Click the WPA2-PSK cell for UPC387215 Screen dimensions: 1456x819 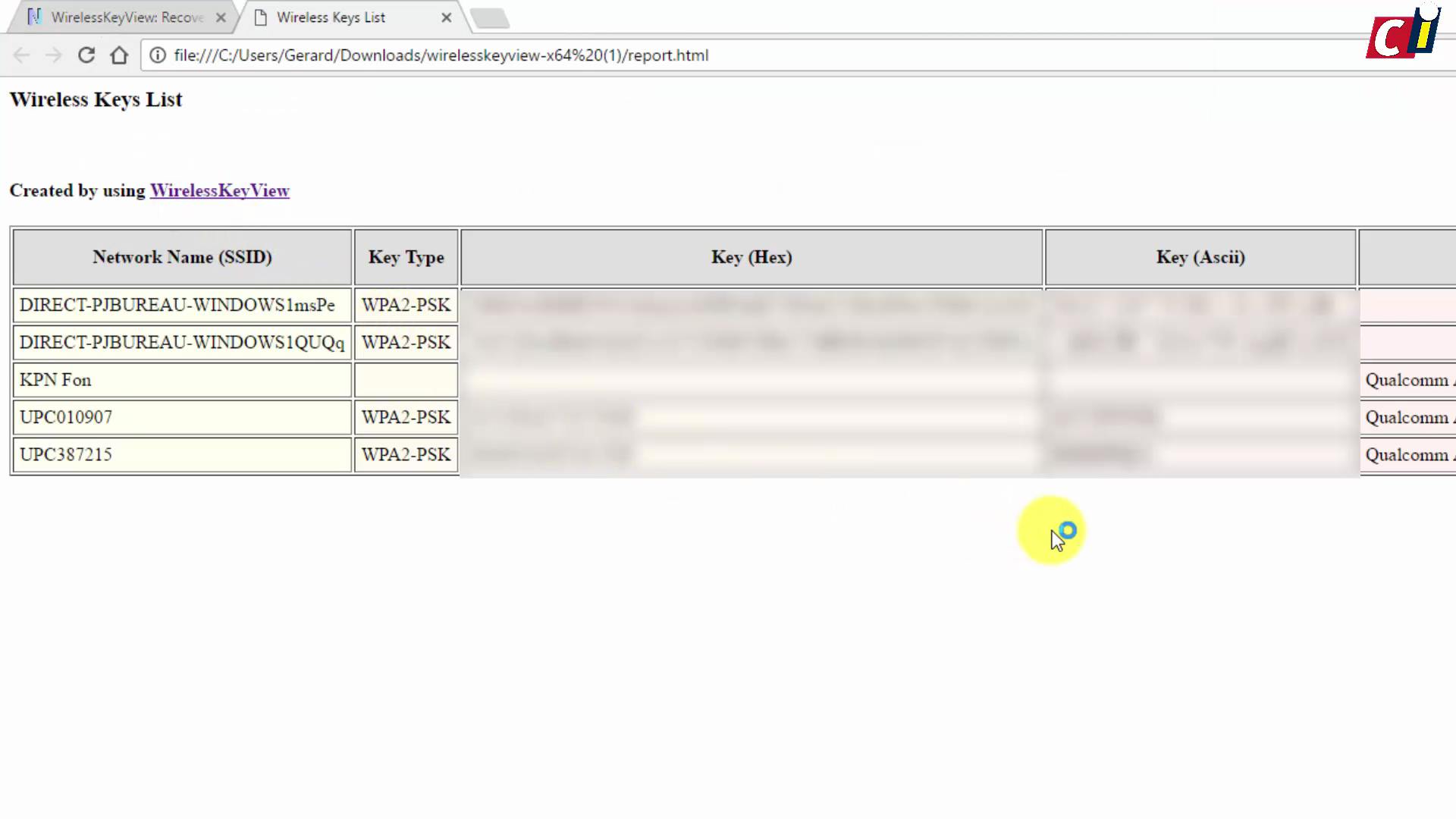pyautogui.click(x=406, y=454)
